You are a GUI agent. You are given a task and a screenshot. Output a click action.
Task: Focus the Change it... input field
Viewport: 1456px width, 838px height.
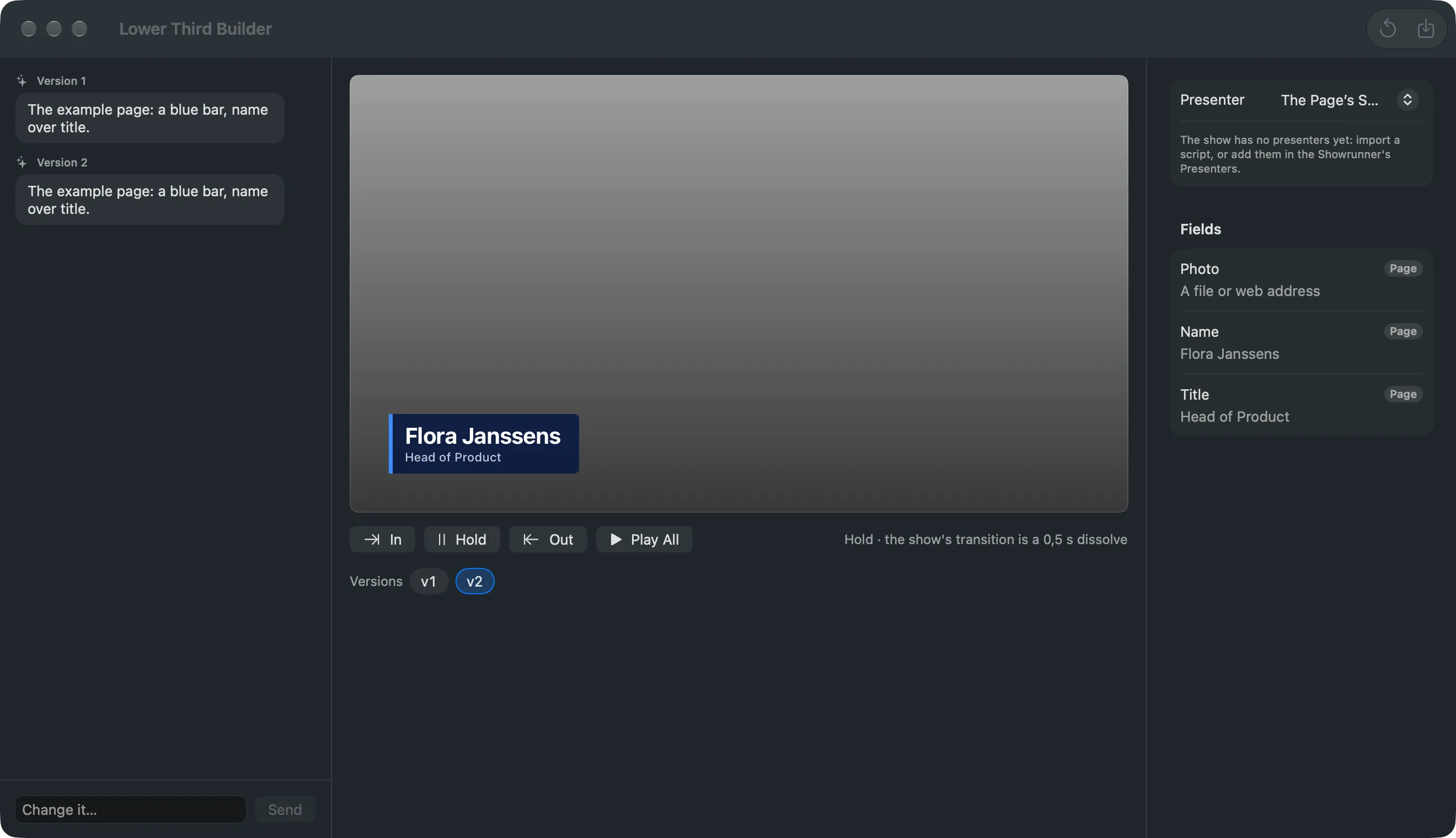[131, 809]
